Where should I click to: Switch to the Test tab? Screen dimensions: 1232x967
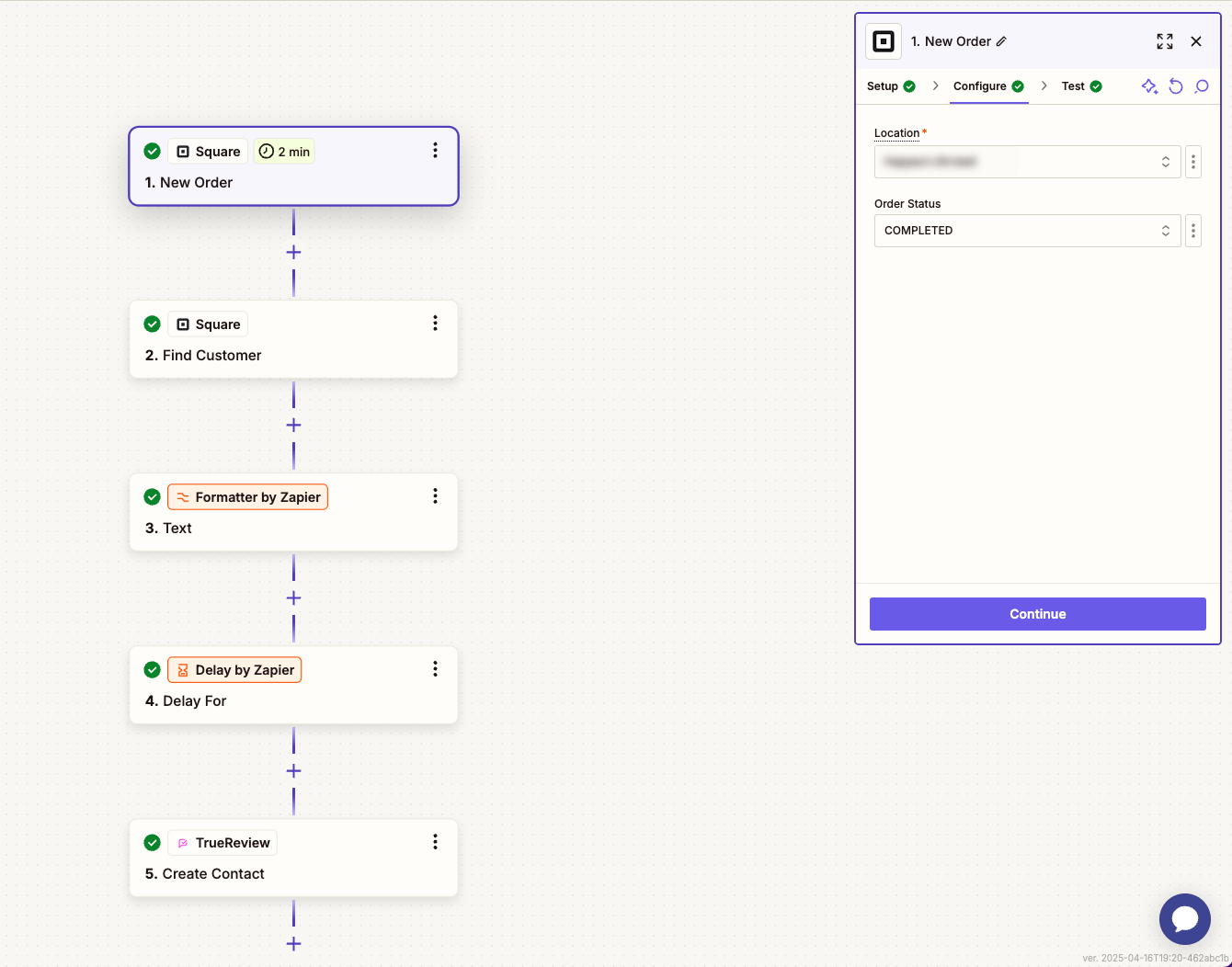point(1081,86)
